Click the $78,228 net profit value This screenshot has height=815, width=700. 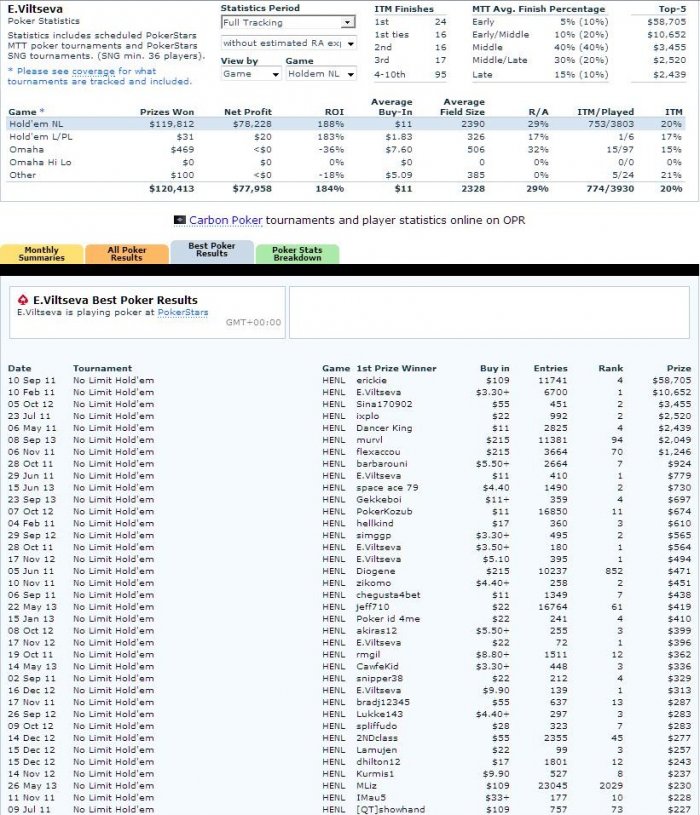252,124
